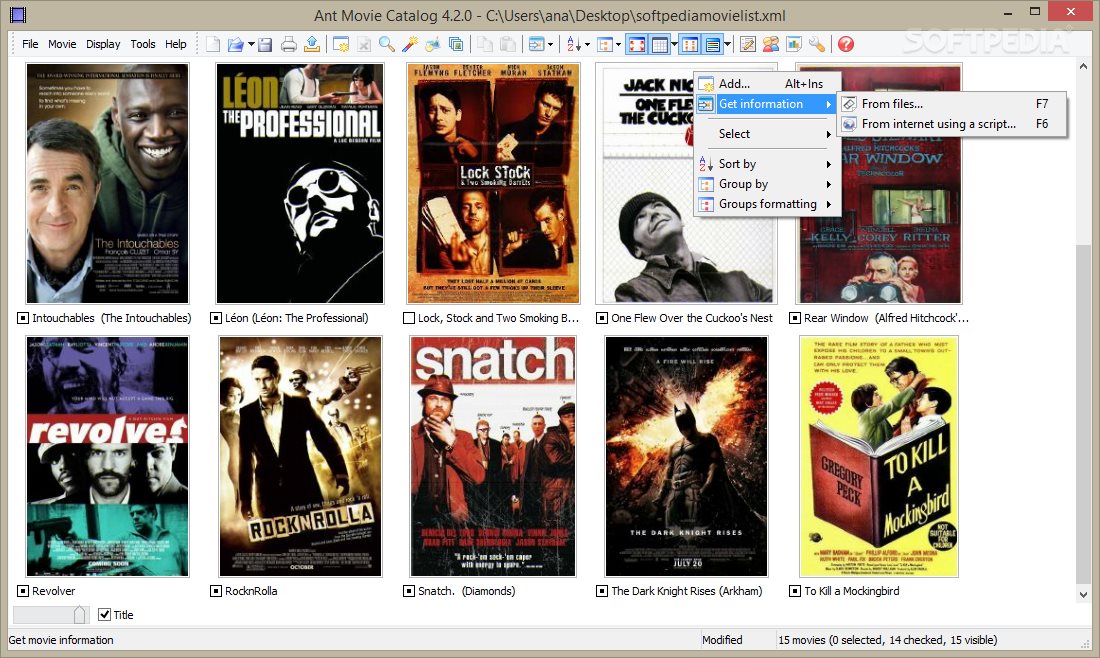
Task: Open the Loans people icon
Action: point(771,44)
